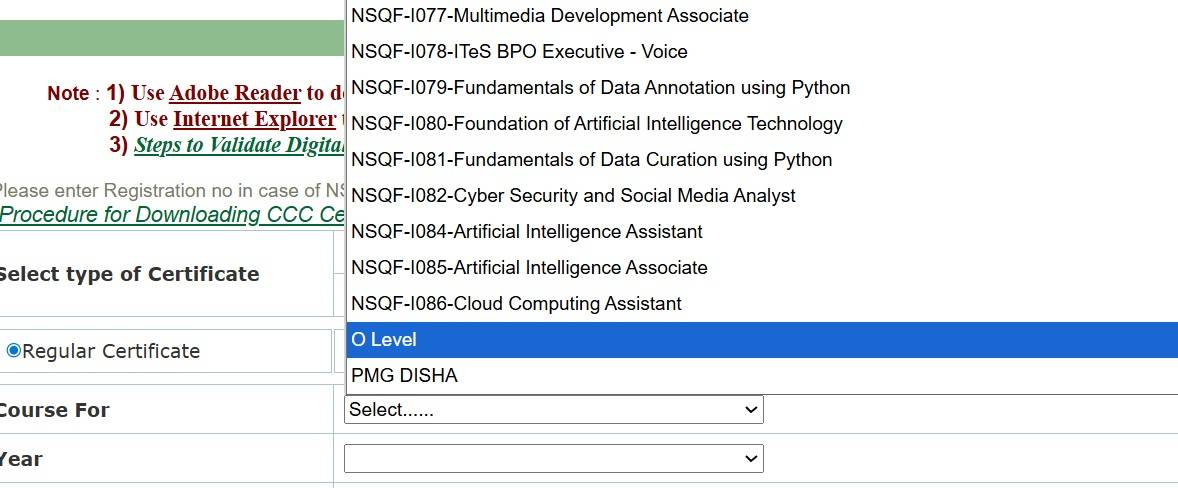Select Foundation of Artificial Intelligence Technology option
The width and height of the screenshot is (1178, 488).
pyautogui.click(x=596, y=124)
